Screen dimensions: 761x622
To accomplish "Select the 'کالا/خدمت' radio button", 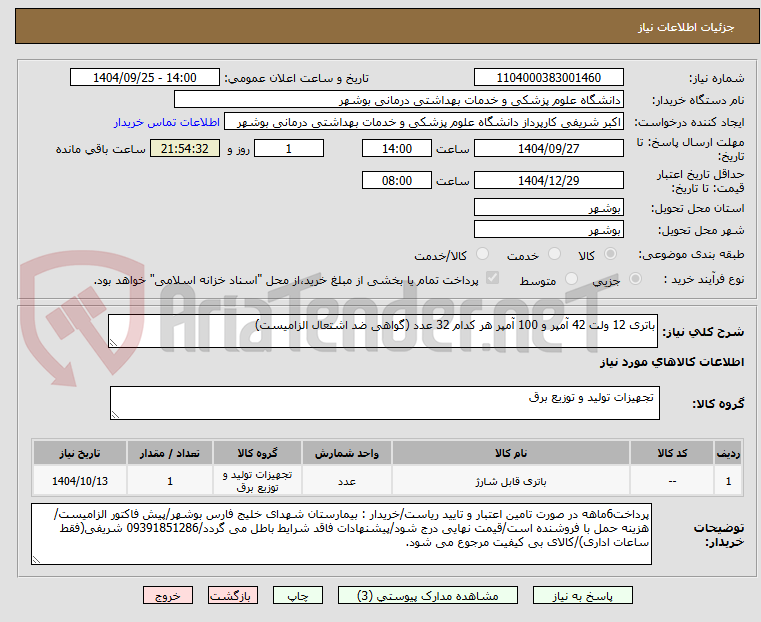I will coord(482,254).
